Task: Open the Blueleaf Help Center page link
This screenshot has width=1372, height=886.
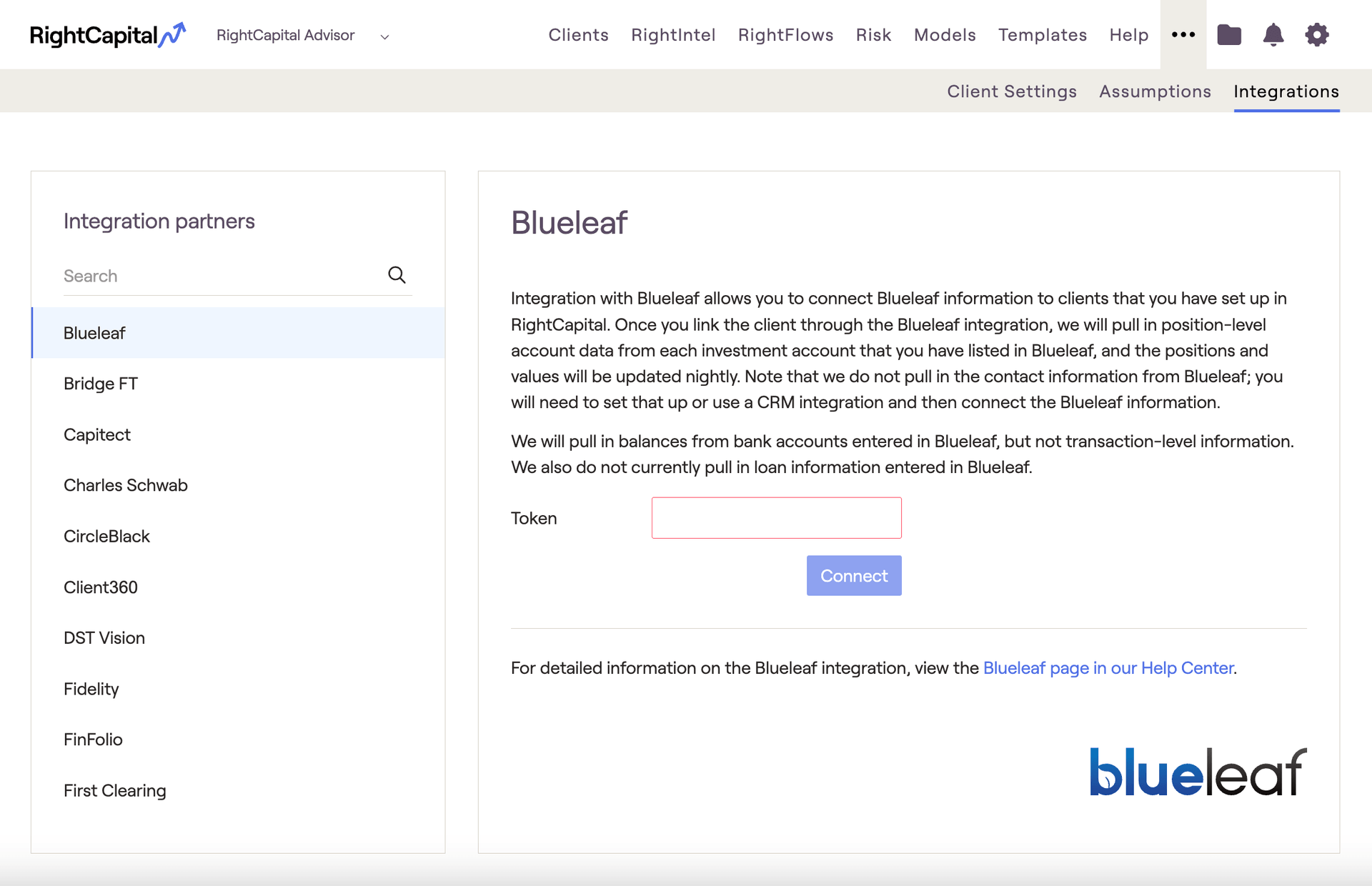Action: [x=1108, y=668]
